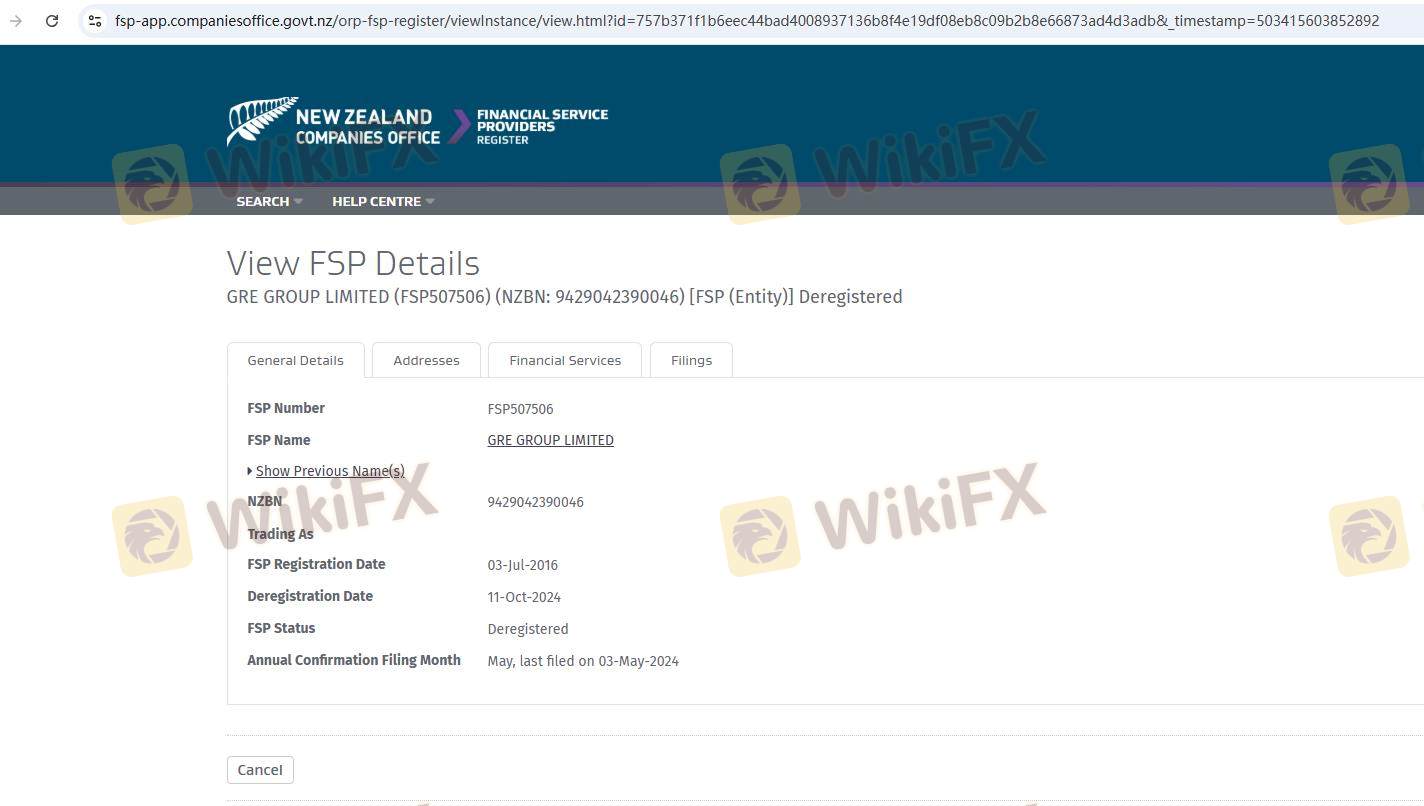Click the Trading As field label
This screenshot has height=806, width=1424.
point(281,534)
